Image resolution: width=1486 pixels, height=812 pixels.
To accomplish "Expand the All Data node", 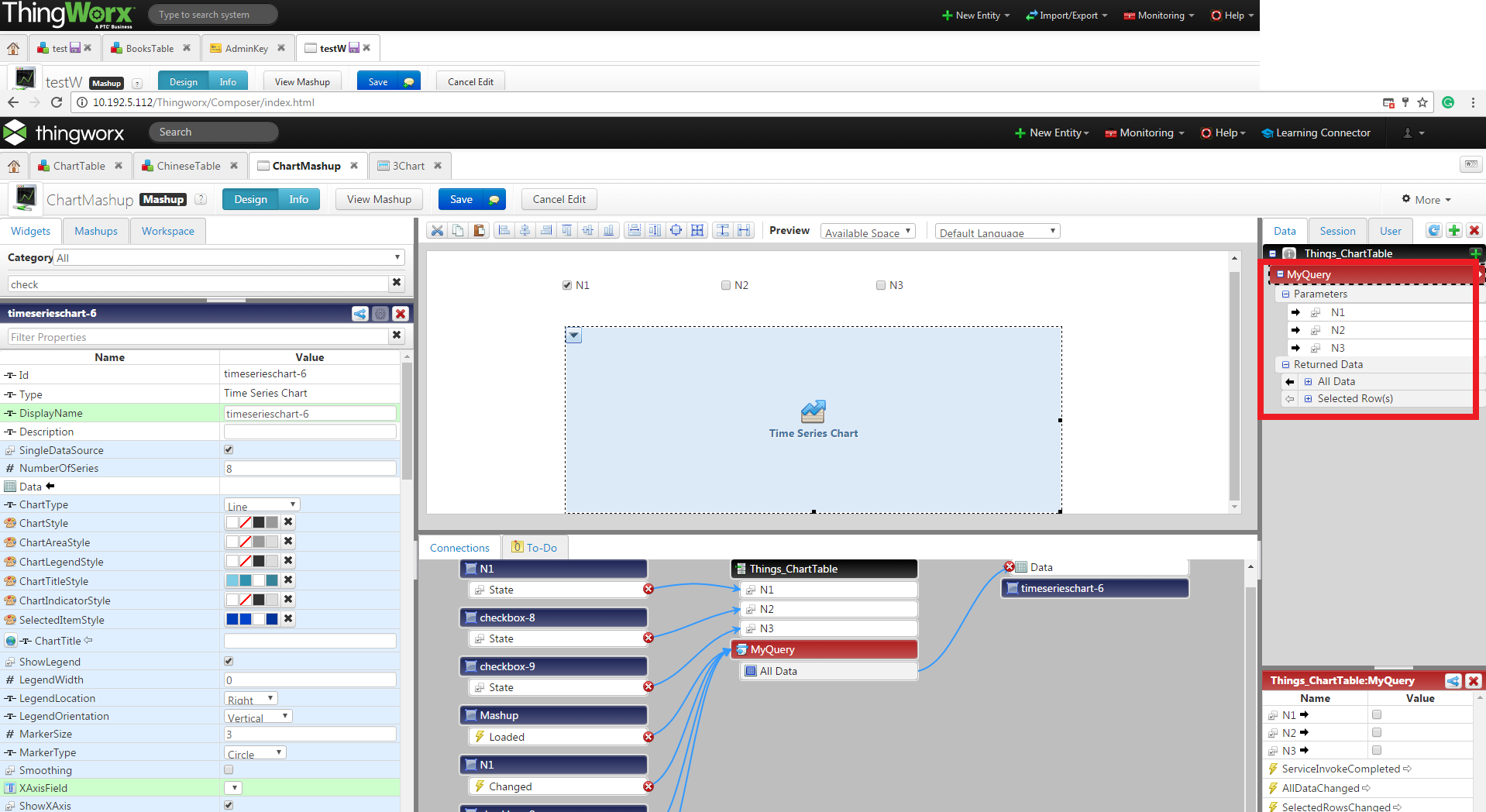I will (1308, 381).
